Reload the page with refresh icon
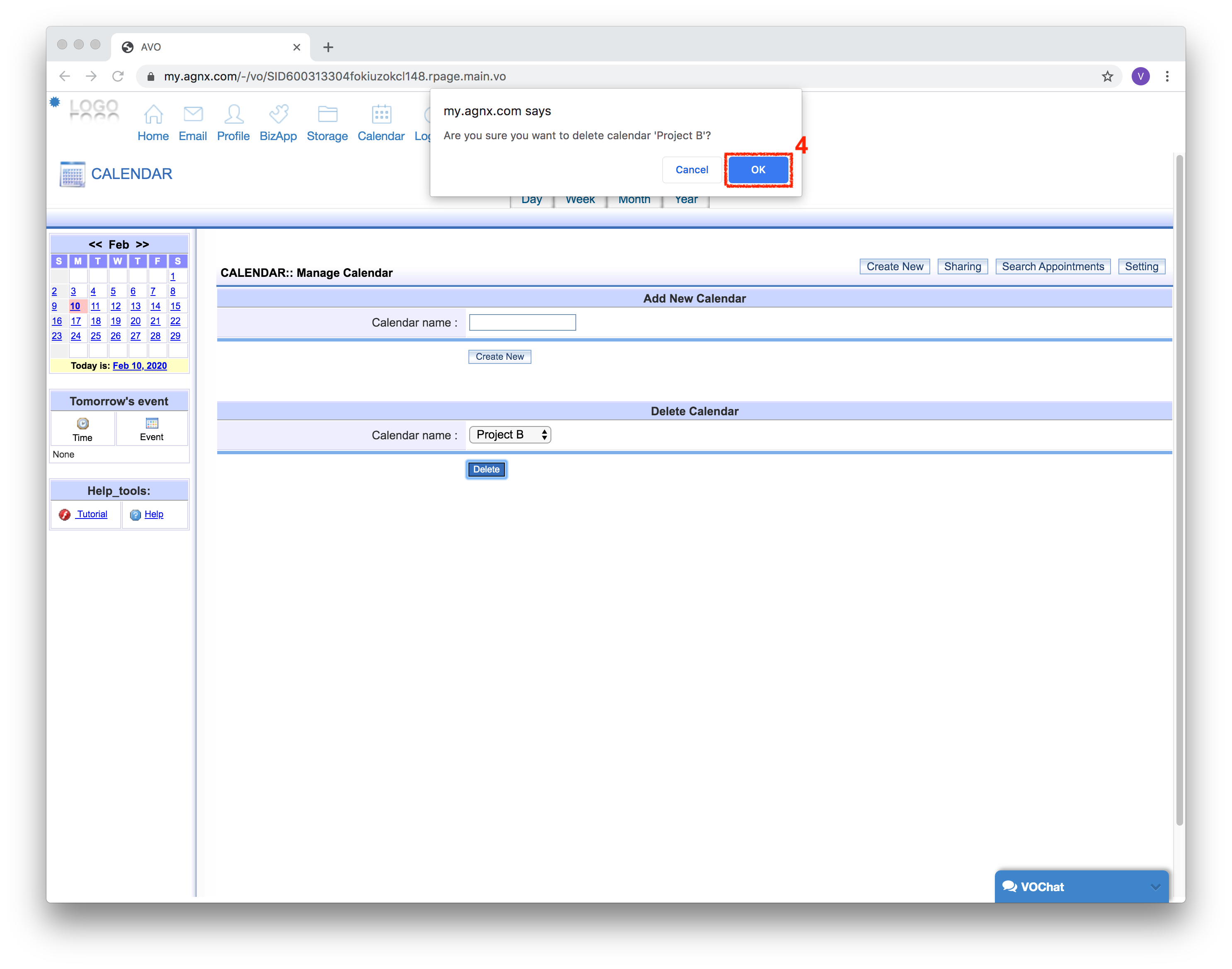Screen dimensions: 1232x969 (118, 76)
